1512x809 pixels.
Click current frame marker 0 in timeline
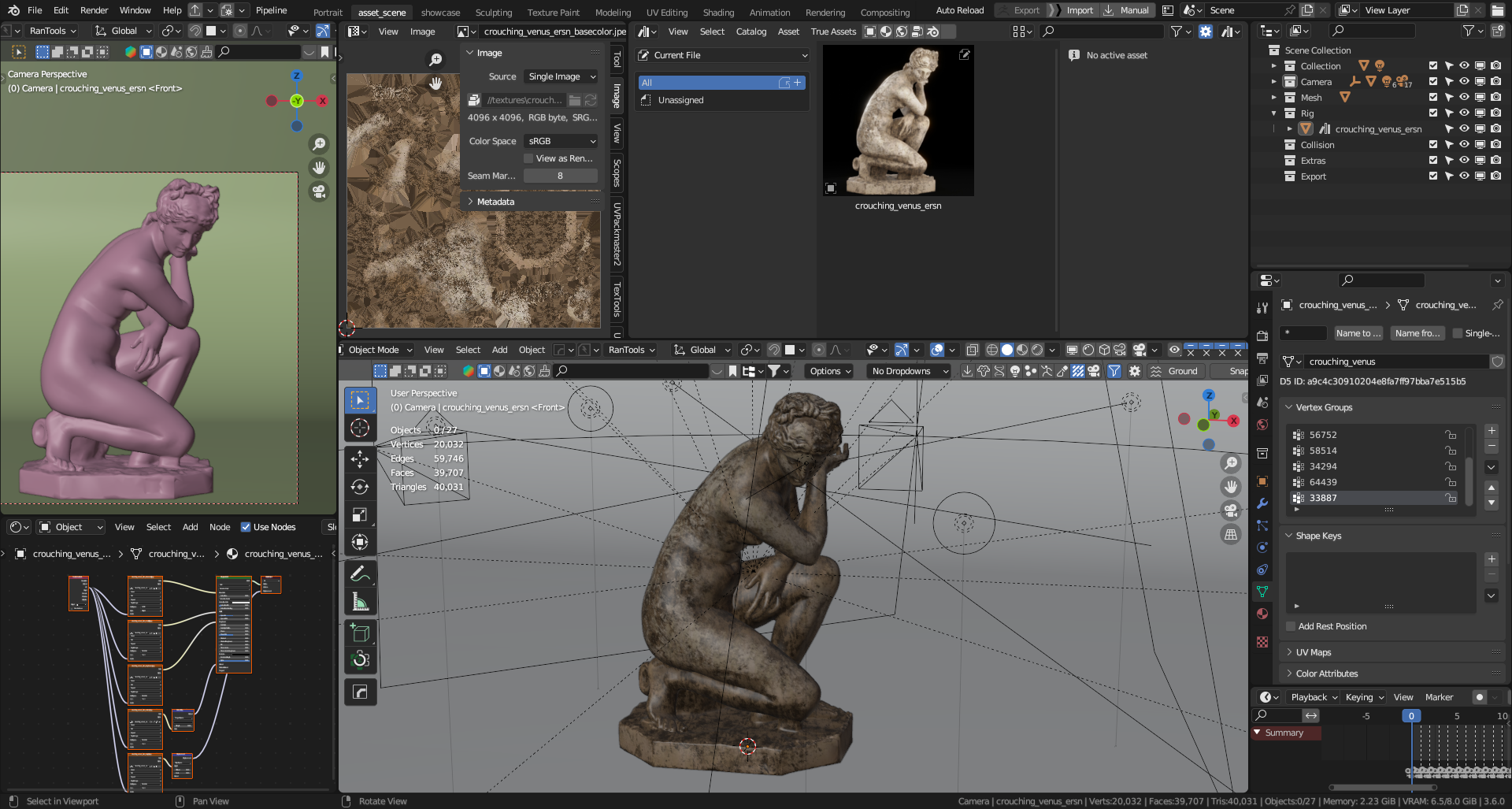[1411, 716]
